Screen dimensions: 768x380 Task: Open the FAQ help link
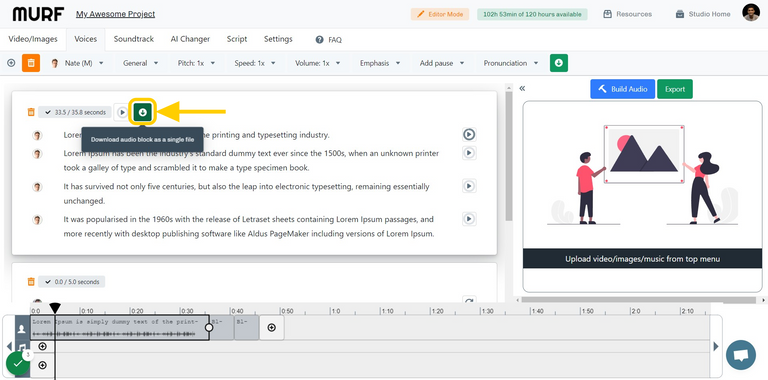point(329,40)
